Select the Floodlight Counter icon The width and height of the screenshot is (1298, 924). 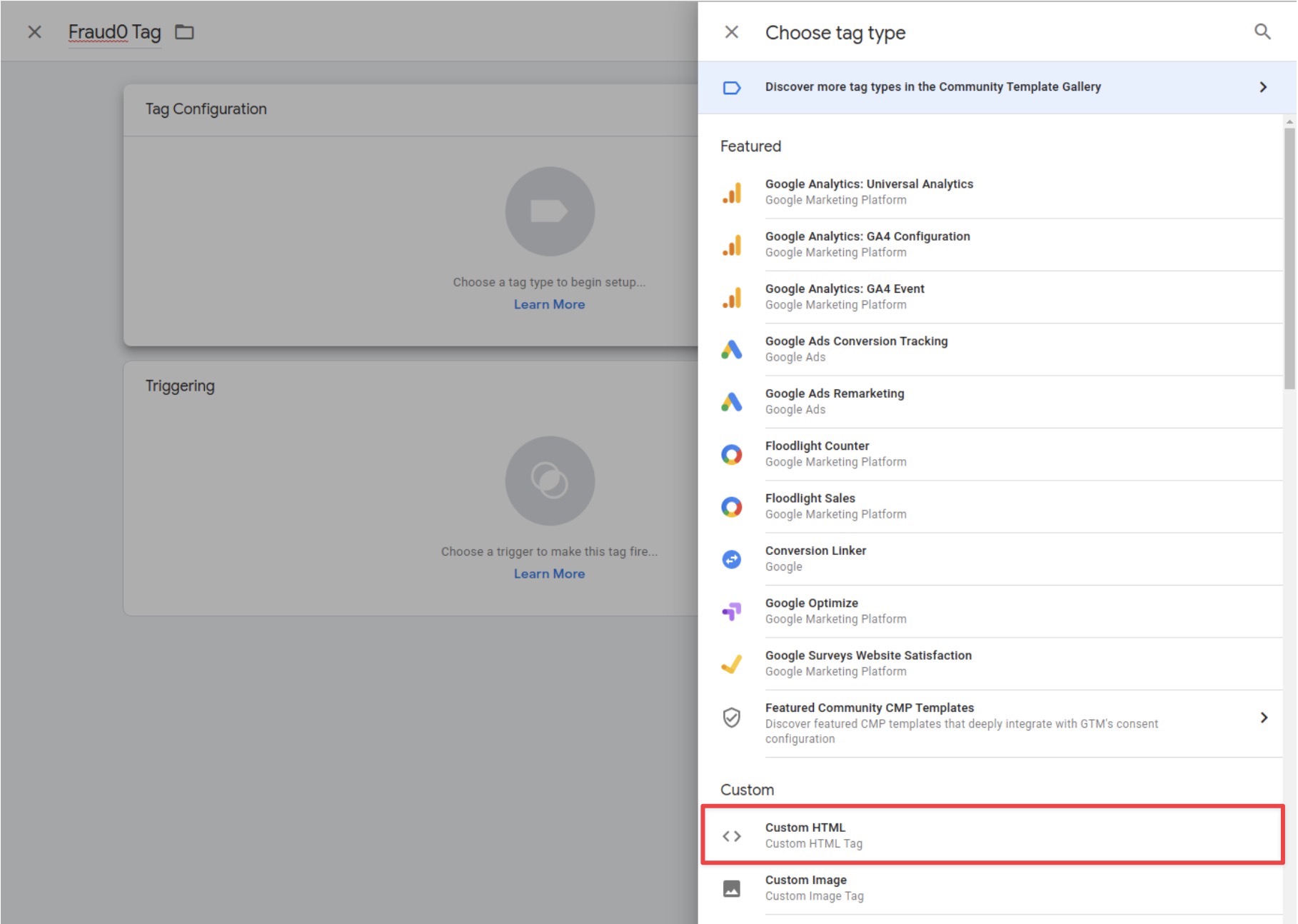click(733, 453)
